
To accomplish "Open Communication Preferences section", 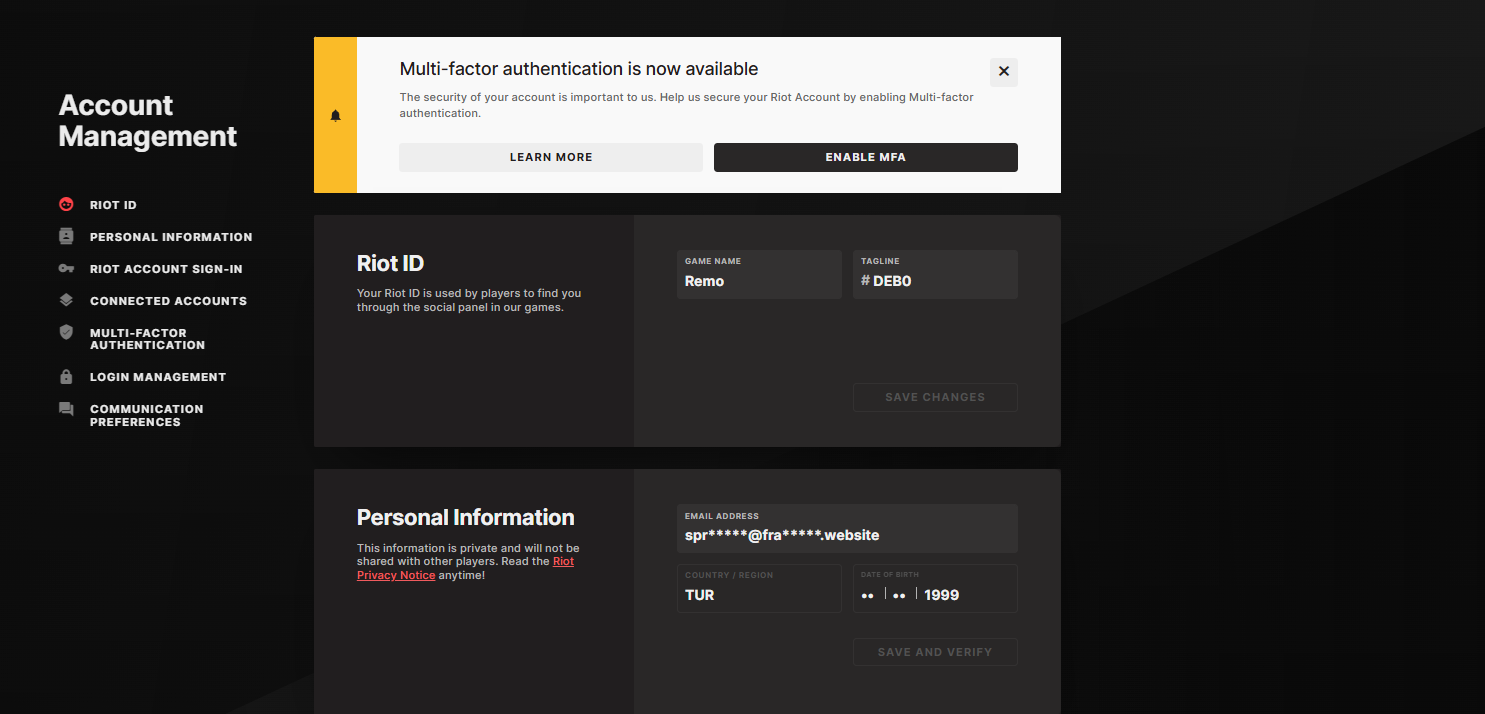I will [146, 415].
